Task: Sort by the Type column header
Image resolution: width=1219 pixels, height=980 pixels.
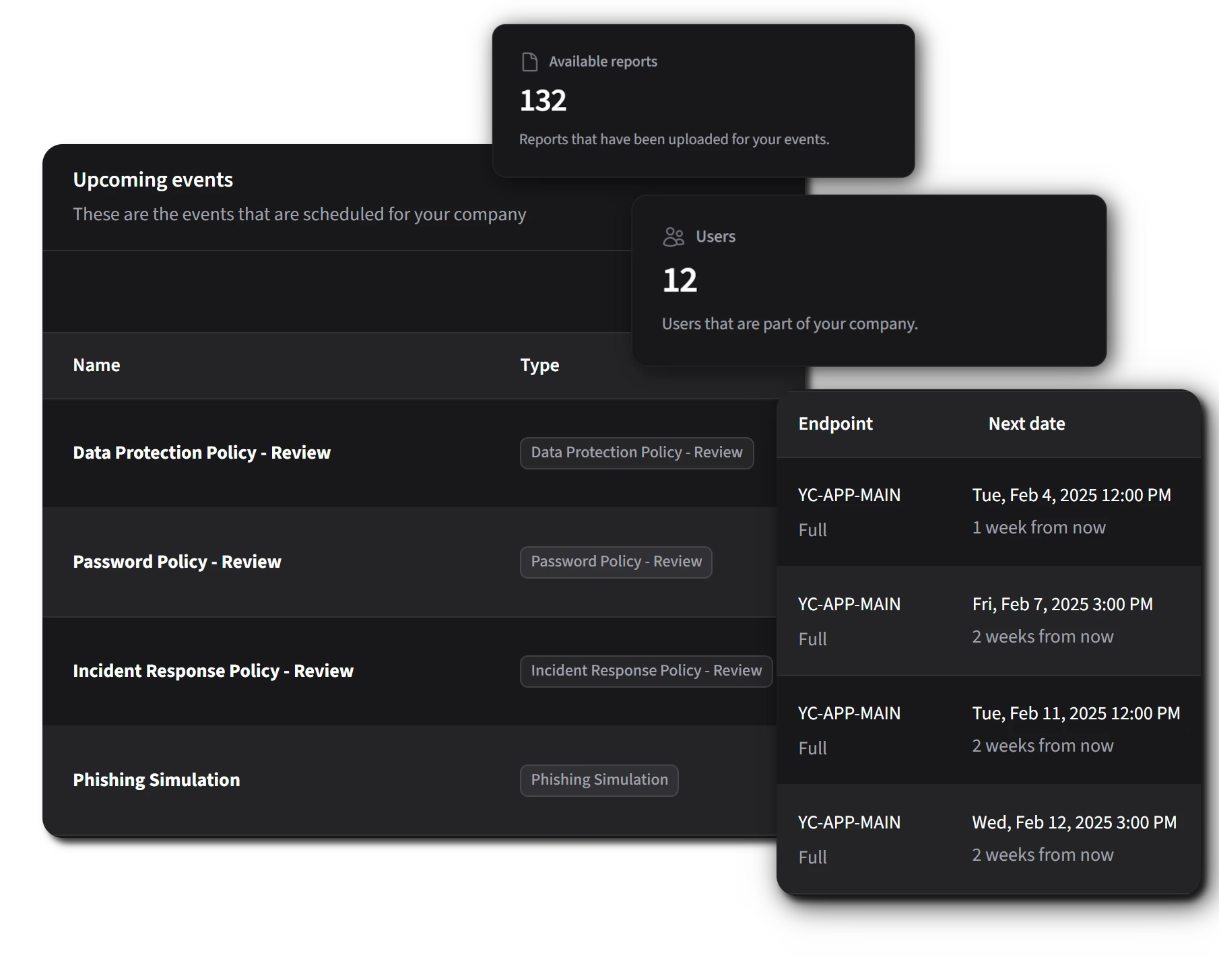Action: (539, 365)
